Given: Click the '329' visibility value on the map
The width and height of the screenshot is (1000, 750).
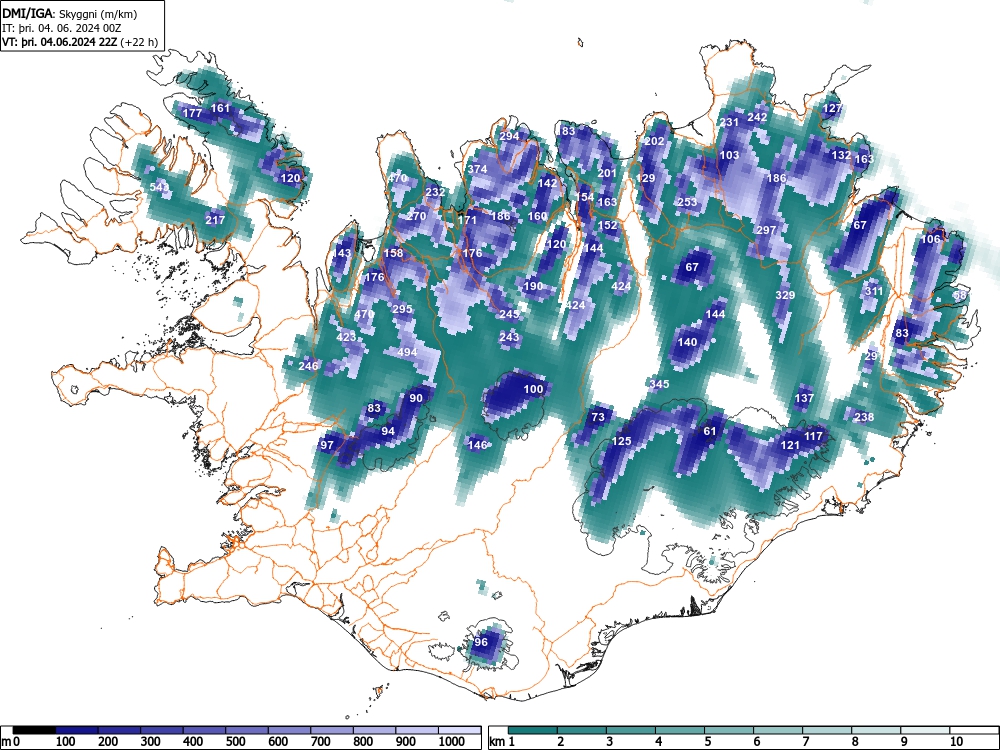Looking at the screenshot, I should point(785,295).
